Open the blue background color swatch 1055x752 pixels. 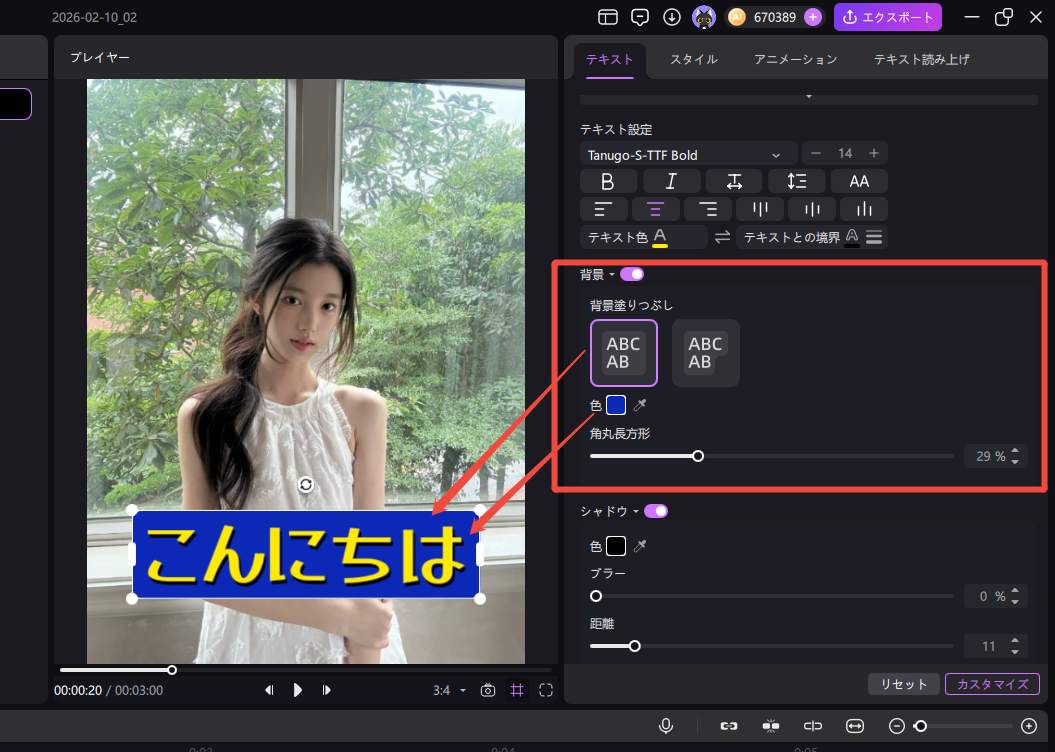pyautogui.click(x=616, y=405)
